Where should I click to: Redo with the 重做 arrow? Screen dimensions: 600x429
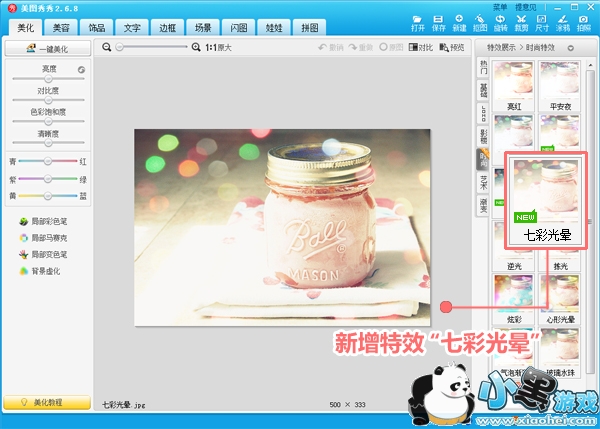[x=360, y=47]
